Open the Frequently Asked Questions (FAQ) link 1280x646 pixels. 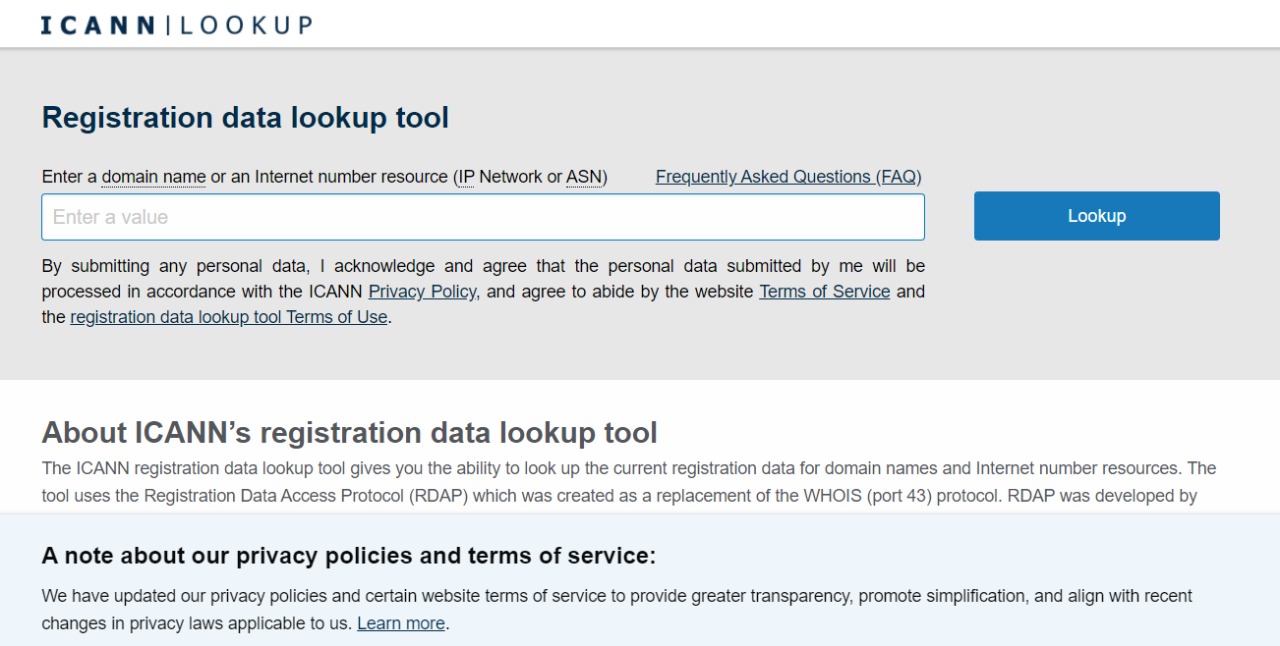coord(788,177)
